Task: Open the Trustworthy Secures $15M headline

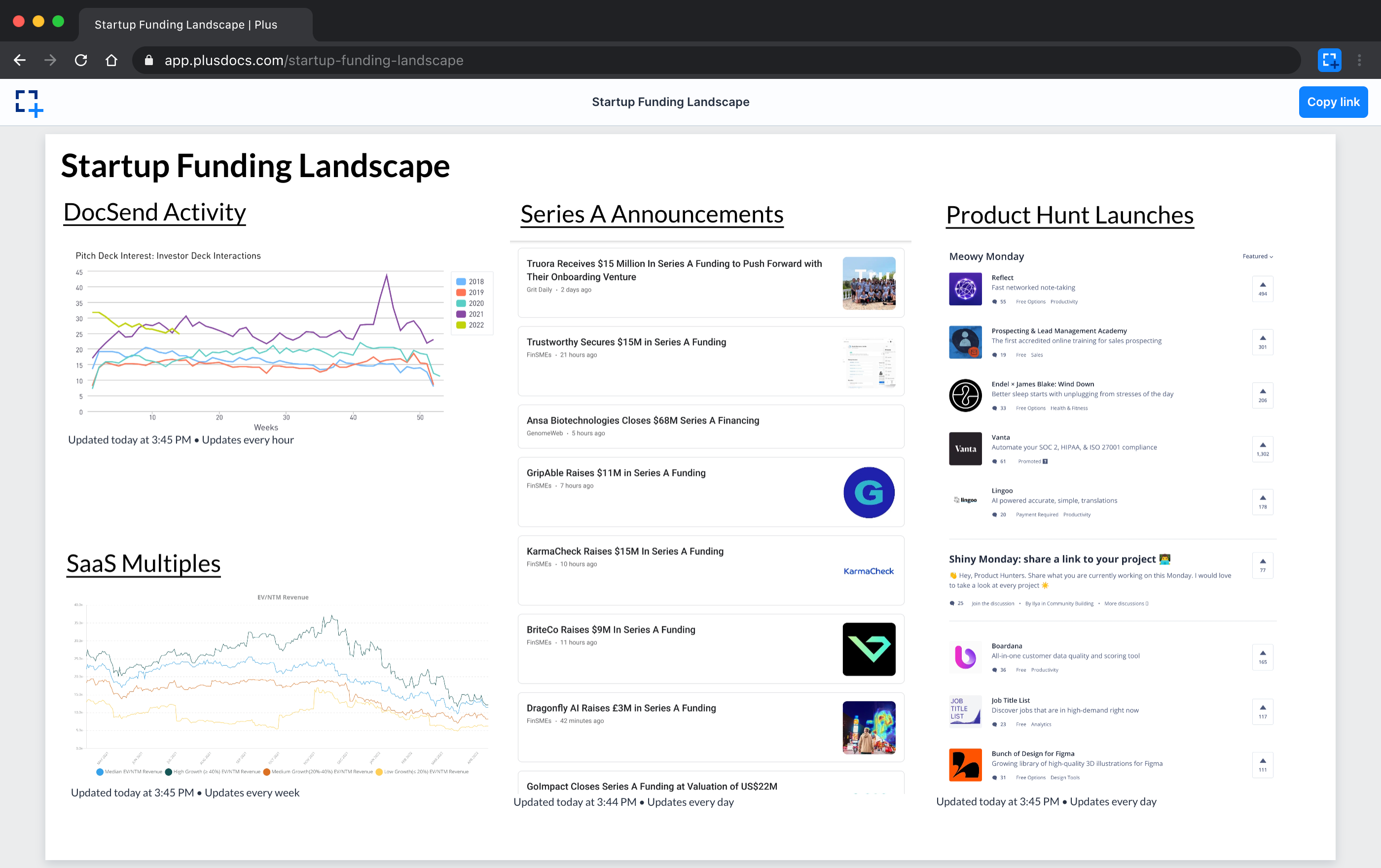Action: (626, 342)
